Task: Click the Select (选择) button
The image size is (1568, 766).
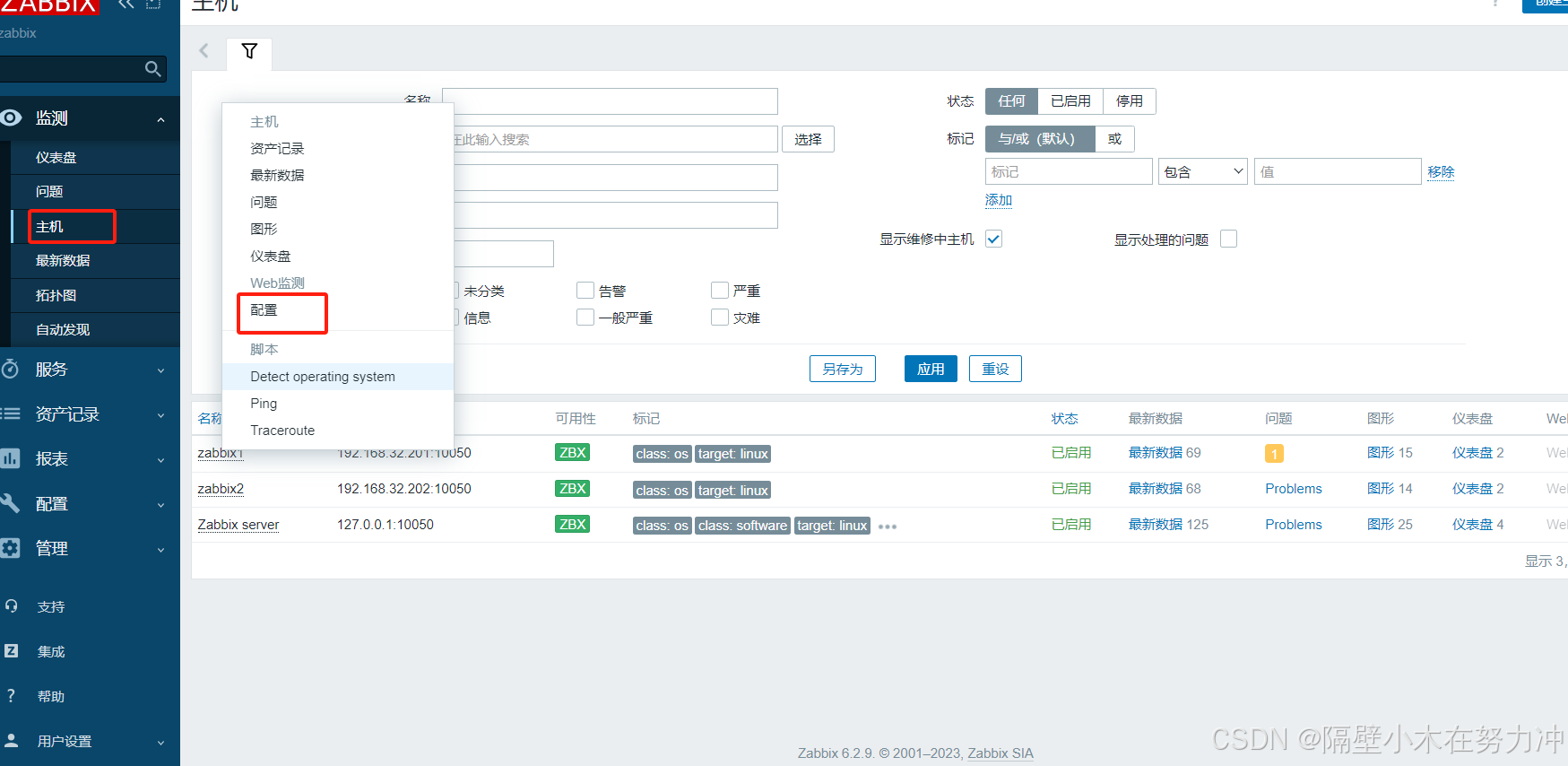Action: [808, 139]
